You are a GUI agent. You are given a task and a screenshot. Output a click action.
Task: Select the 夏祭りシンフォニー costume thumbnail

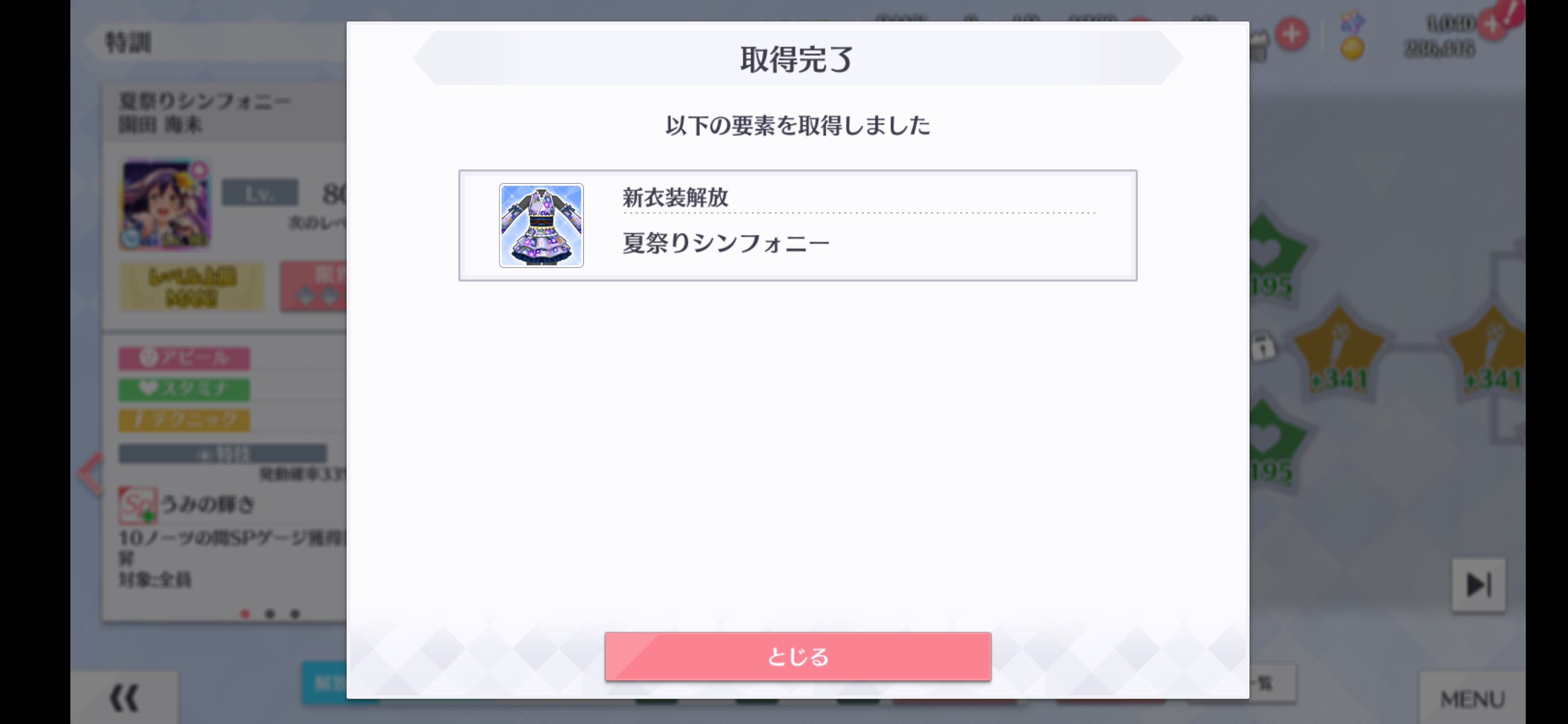(x=541, y=225)
